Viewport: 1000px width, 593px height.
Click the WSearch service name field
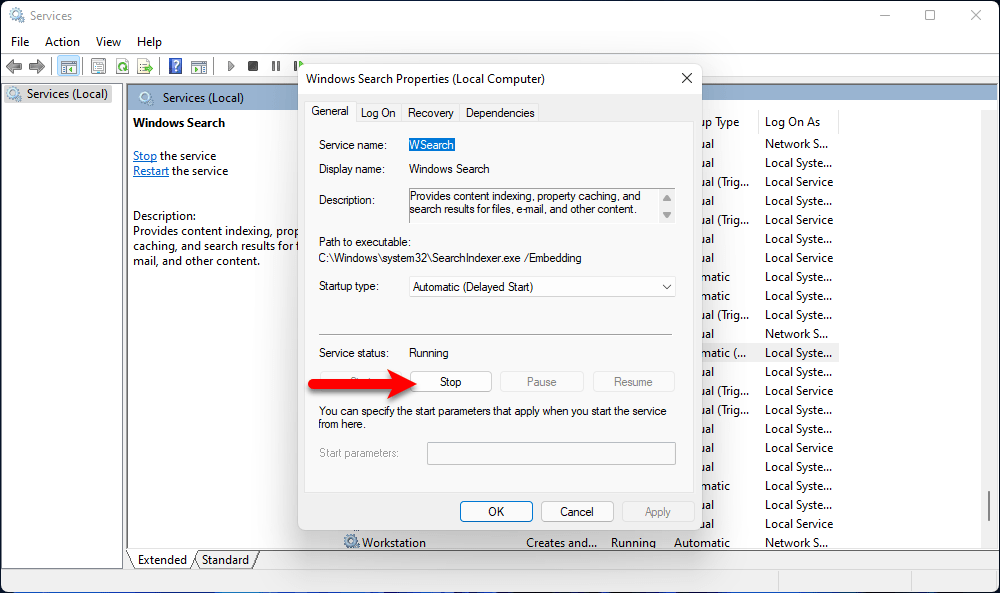pos(432,145)
